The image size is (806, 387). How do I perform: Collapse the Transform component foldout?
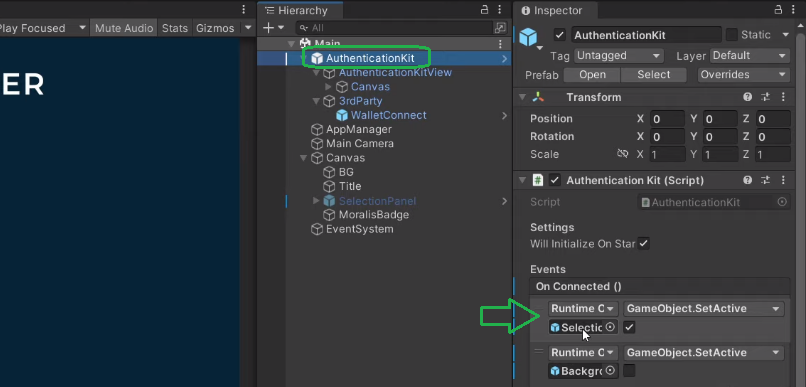point(522,97)
